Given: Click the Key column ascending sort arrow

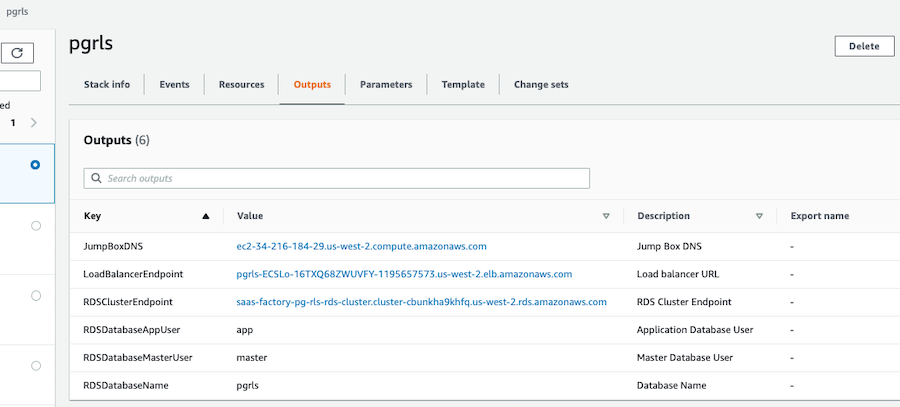Looking at the screenshot, I should point(205,216).
